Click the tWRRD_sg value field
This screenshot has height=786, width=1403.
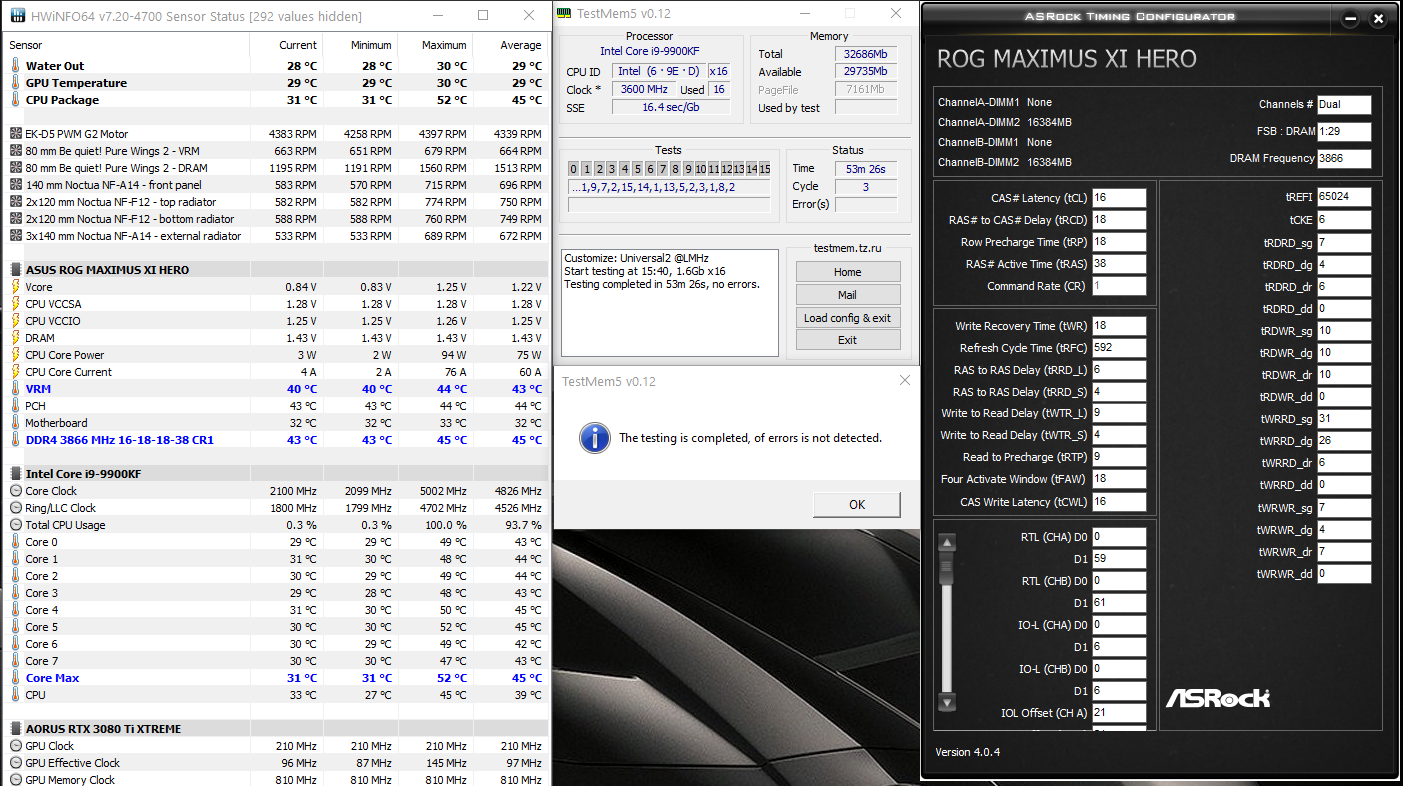click(x=1344, y=419)
